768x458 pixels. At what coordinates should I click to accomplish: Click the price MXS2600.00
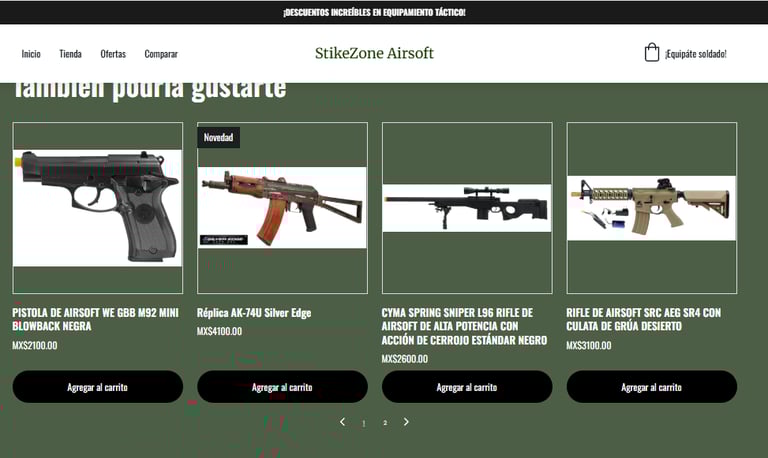pyautogui.click(x=405, y=359)
